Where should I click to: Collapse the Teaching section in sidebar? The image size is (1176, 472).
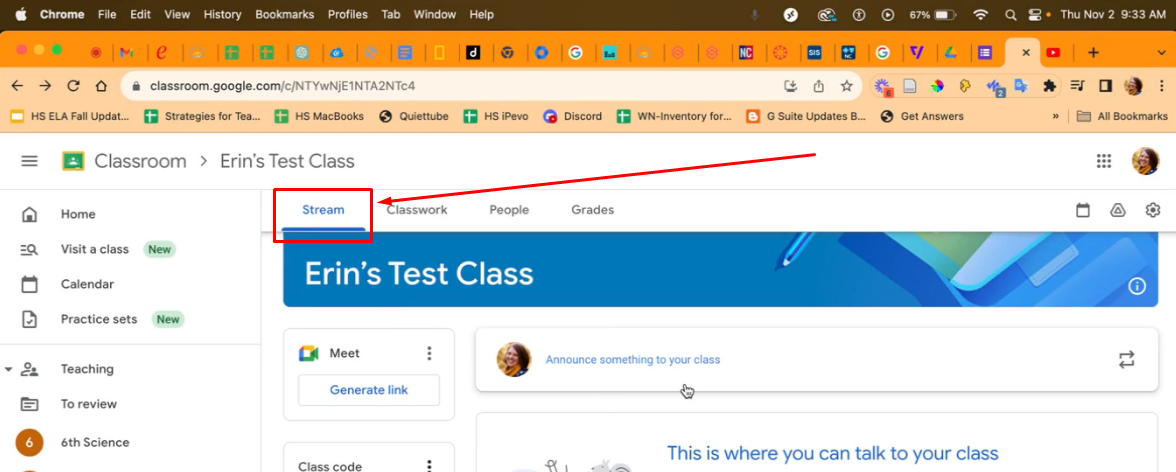pyautogui.click(x=8, y=369)
